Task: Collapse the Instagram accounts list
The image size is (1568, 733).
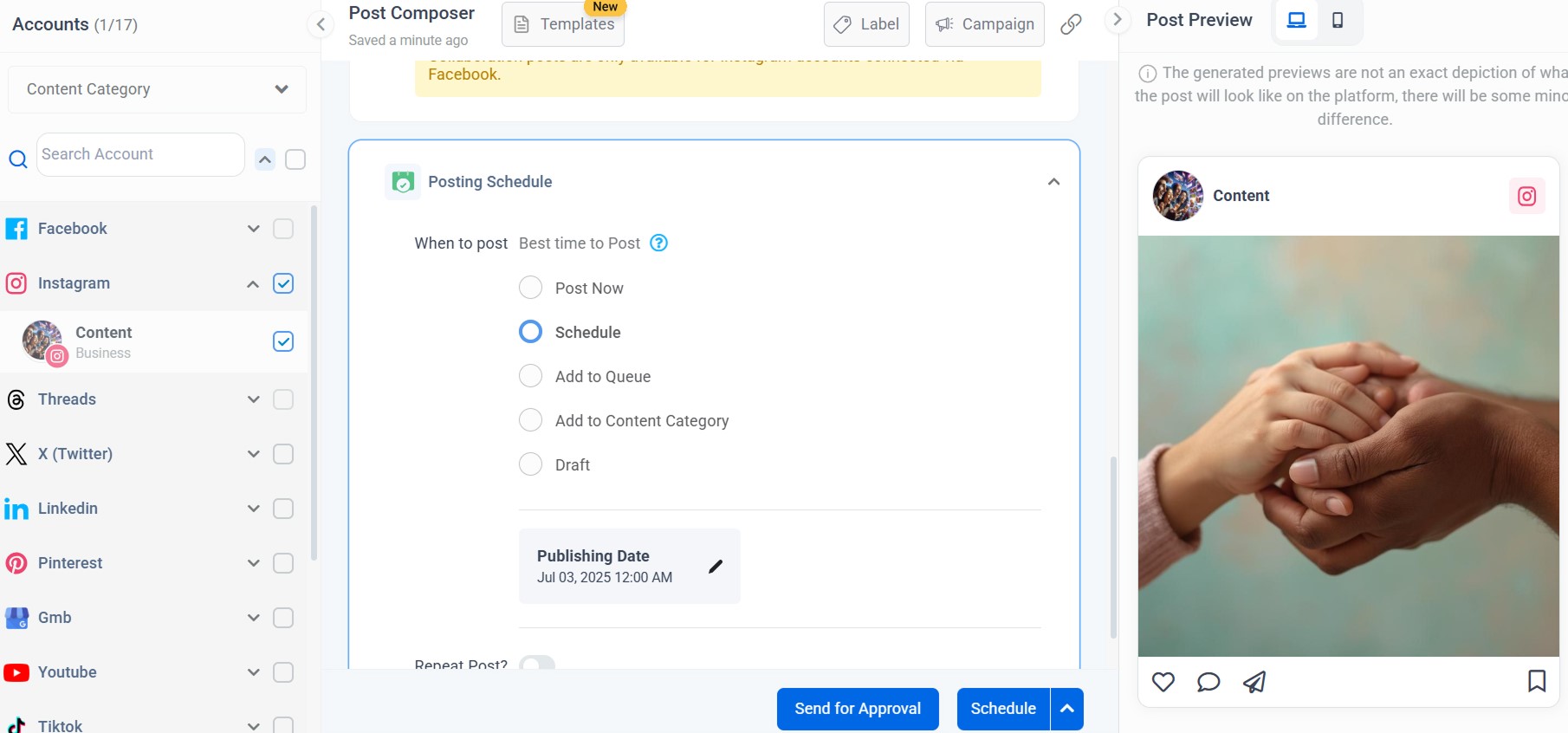Action: pyautogui.click(x=253, y=283)
